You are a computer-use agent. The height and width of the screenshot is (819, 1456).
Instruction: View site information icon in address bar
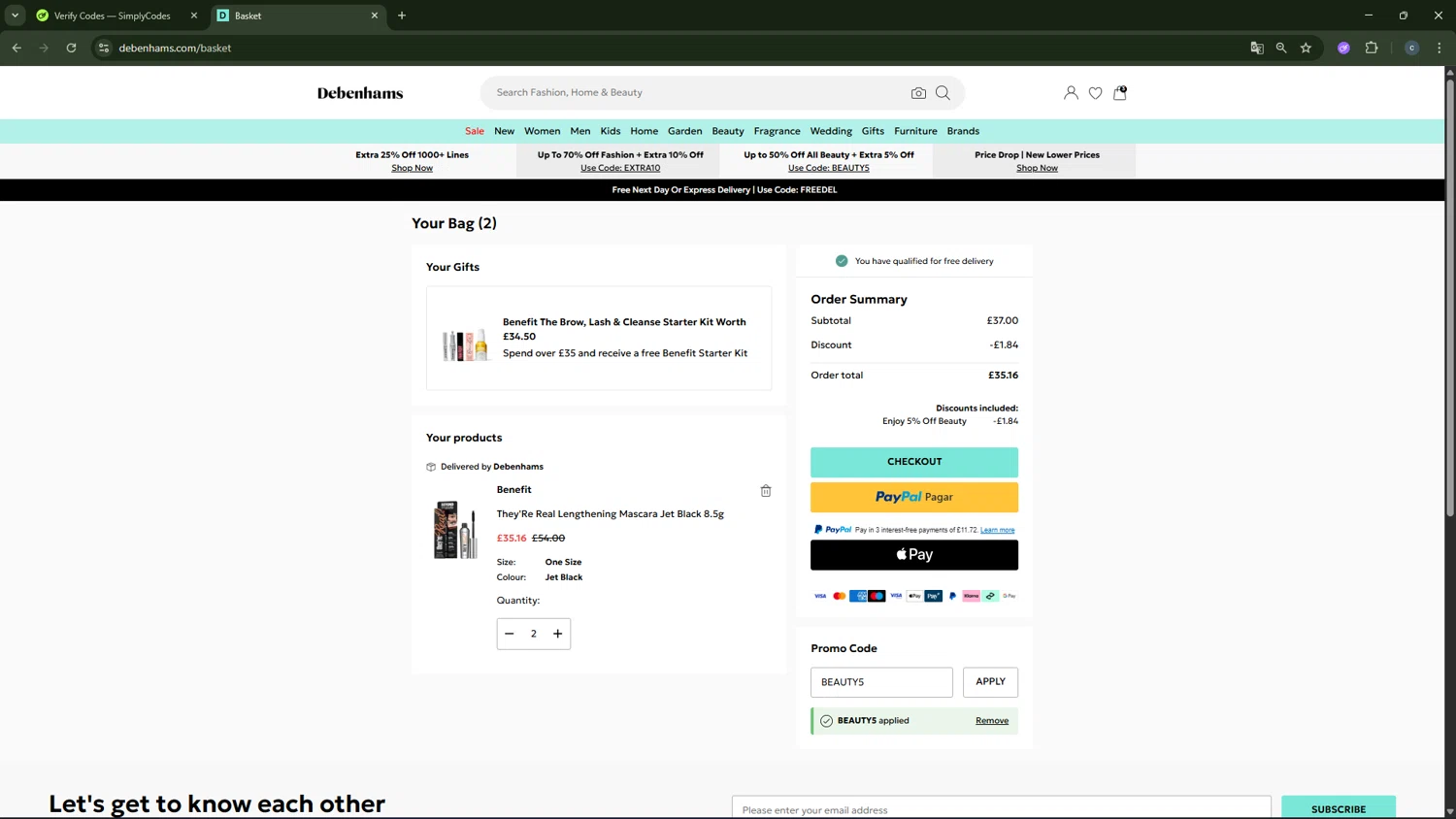pyautogui.click(x=104, y=48)
